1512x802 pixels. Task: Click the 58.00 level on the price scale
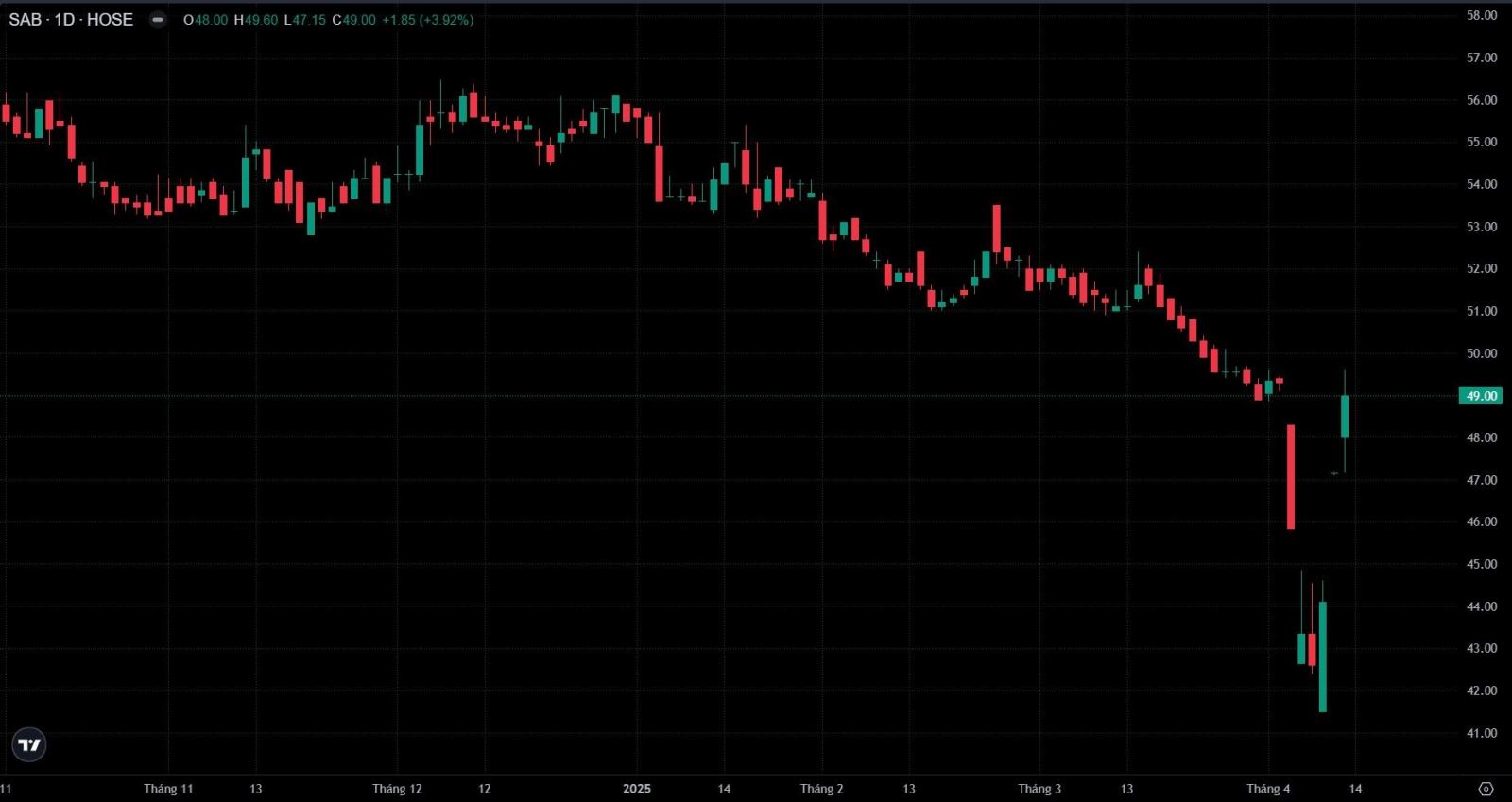pos(1482,15)
